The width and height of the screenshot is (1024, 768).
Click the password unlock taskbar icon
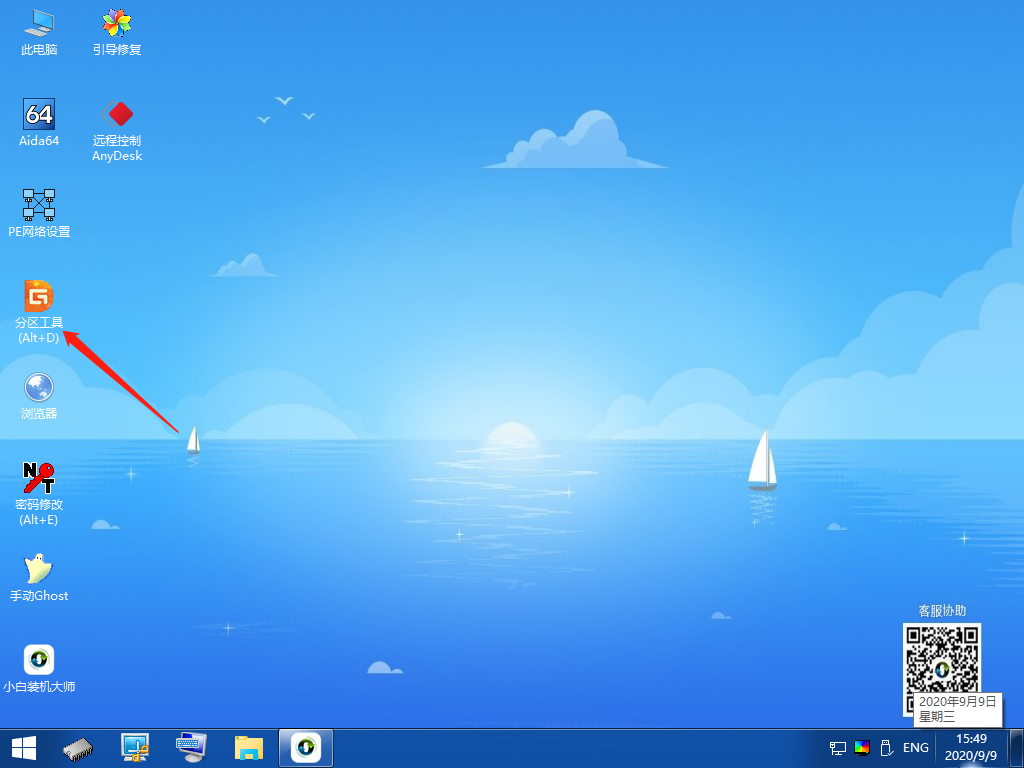coord(135,747)
